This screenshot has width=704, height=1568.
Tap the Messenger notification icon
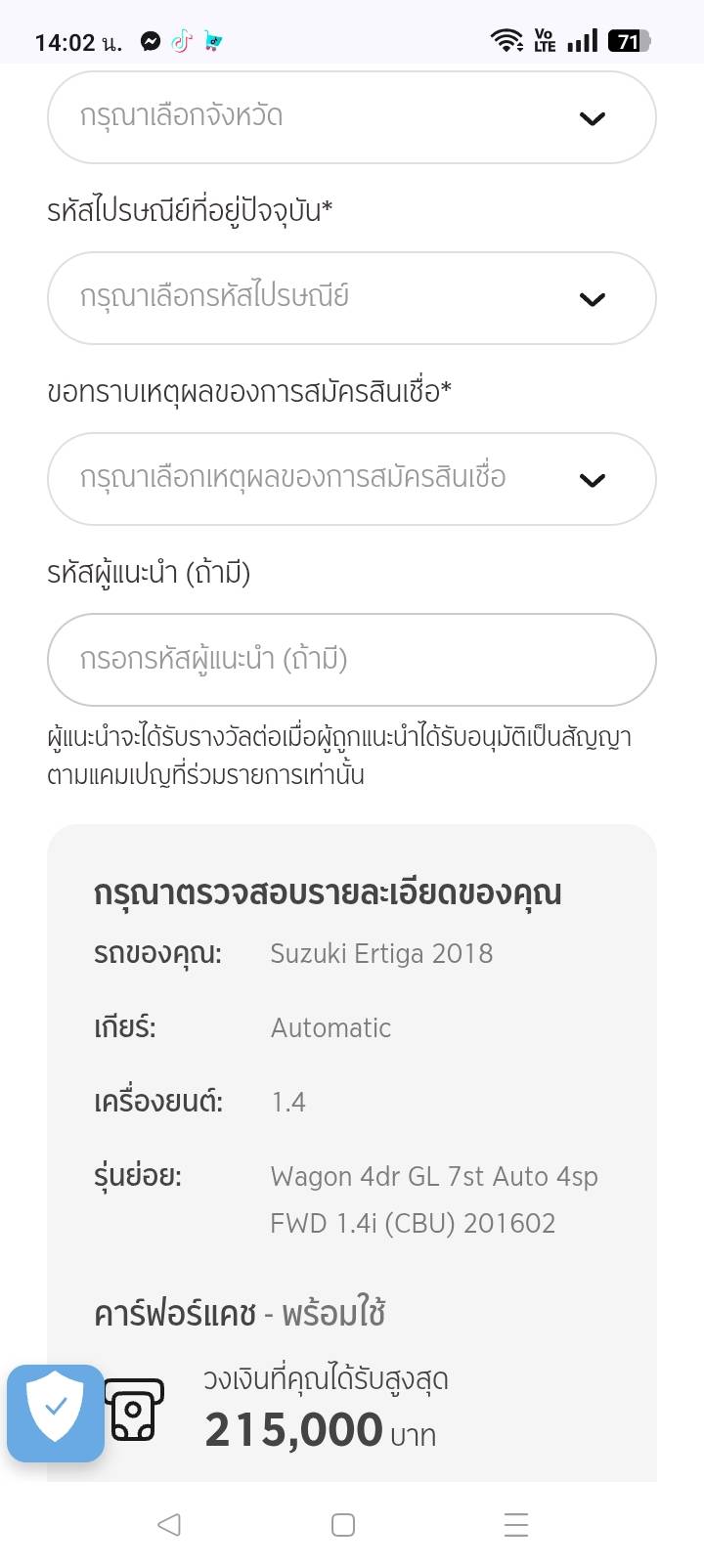point(151,42)
